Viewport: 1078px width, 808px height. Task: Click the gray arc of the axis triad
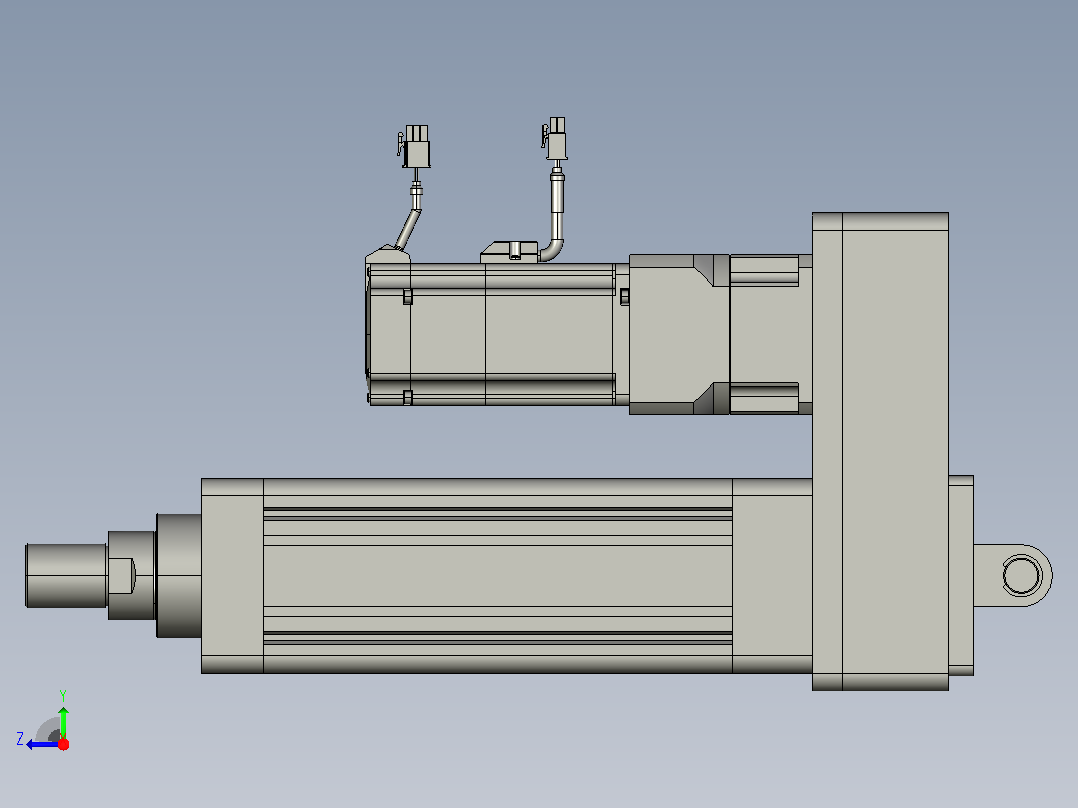click(46, 728)
